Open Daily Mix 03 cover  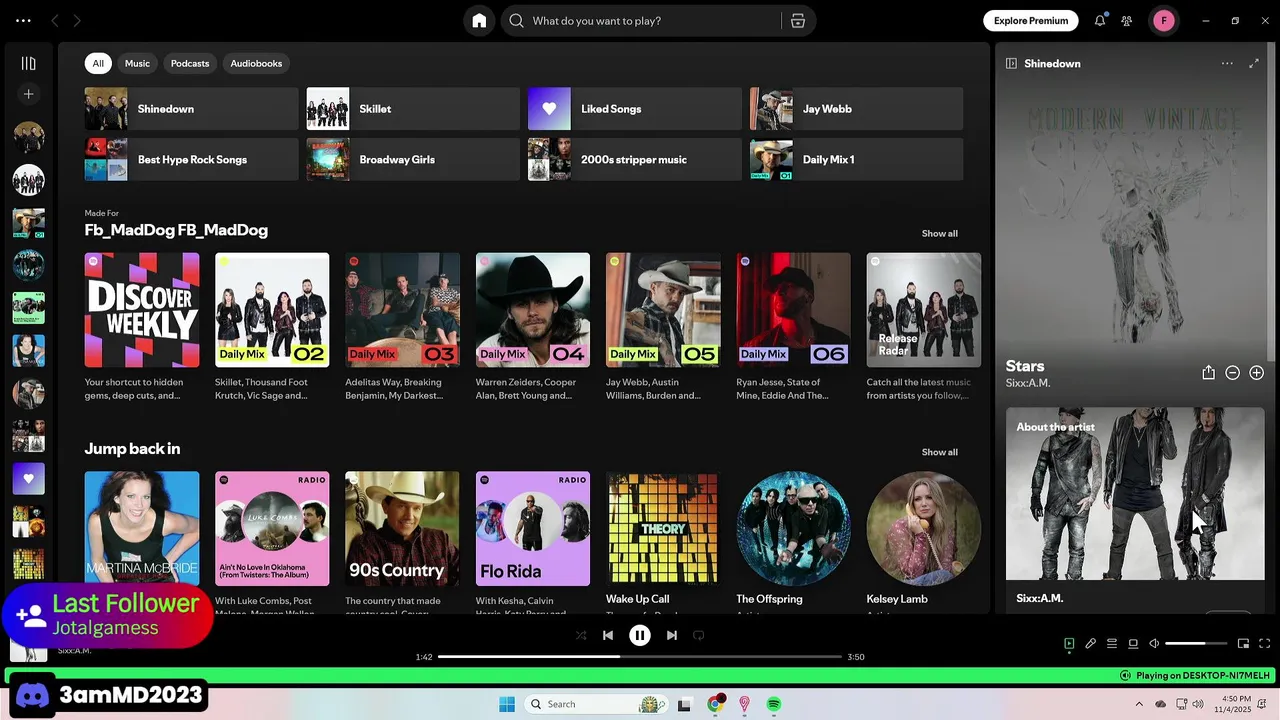402,310
